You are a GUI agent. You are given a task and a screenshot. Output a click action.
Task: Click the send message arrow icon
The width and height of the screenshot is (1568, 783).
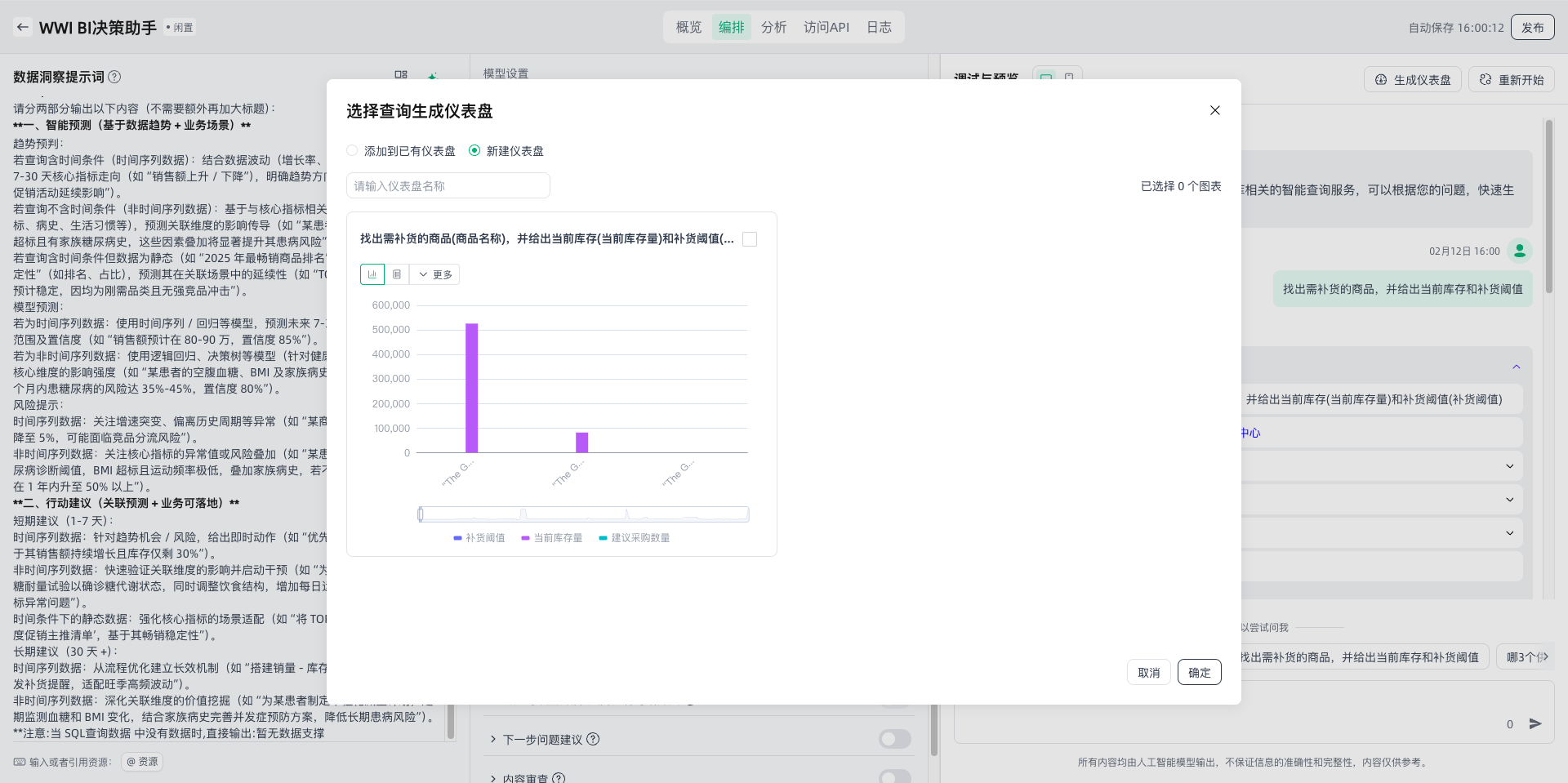pyautogui.click(x=1535, y=723)
